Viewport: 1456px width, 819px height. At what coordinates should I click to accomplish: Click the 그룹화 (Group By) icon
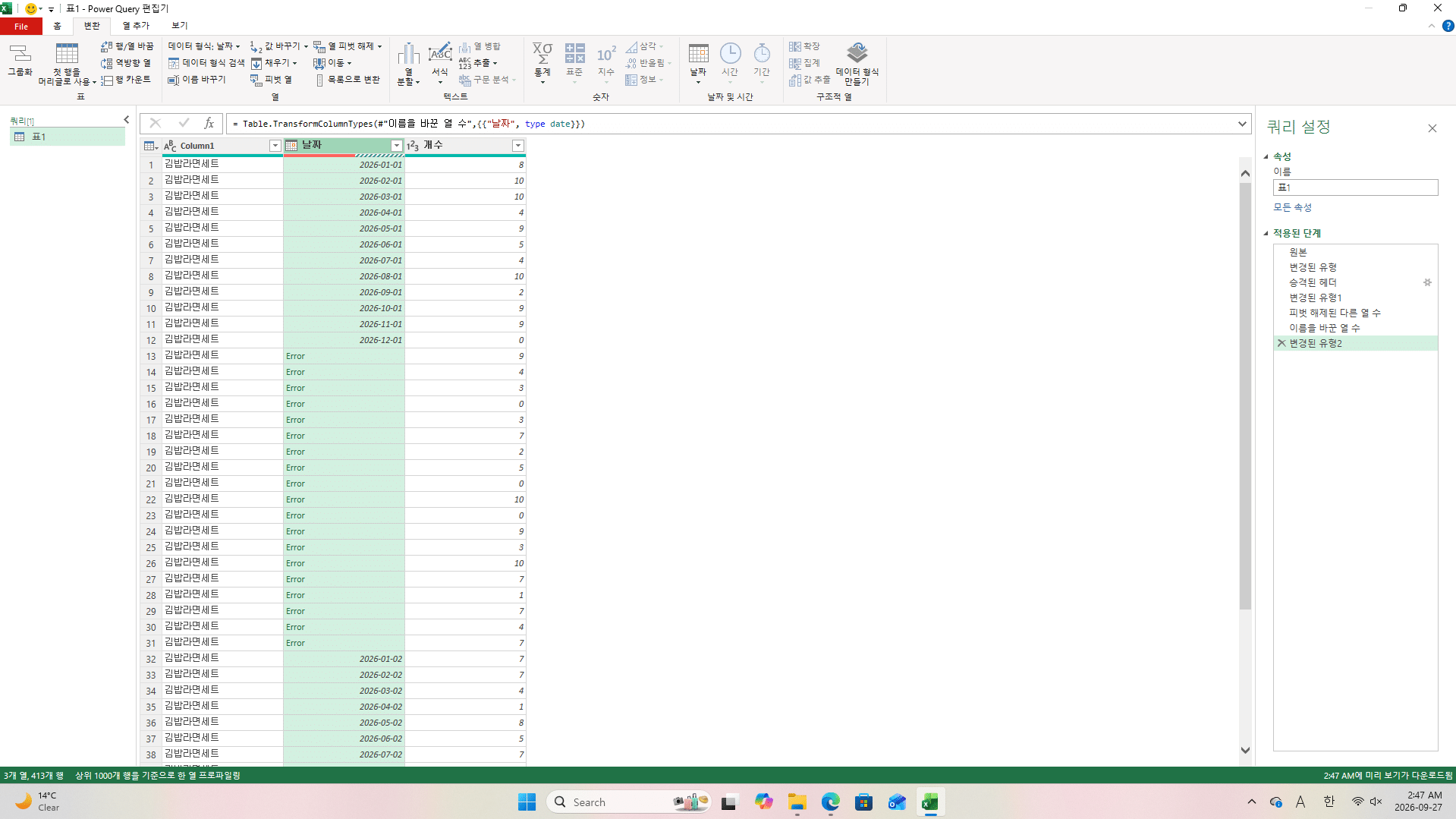[20, 61]
